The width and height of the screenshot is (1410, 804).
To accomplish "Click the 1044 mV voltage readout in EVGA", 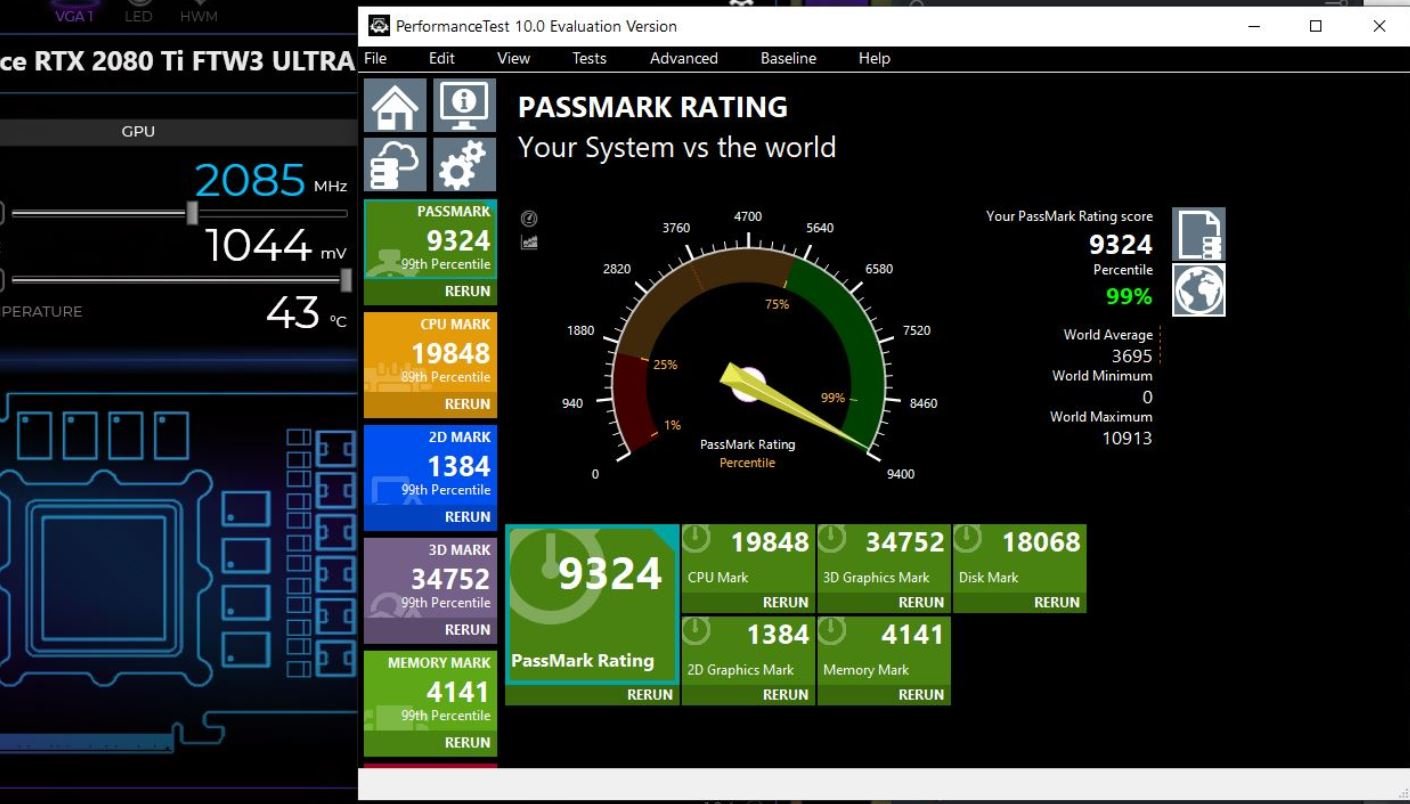I will point(258,246).
